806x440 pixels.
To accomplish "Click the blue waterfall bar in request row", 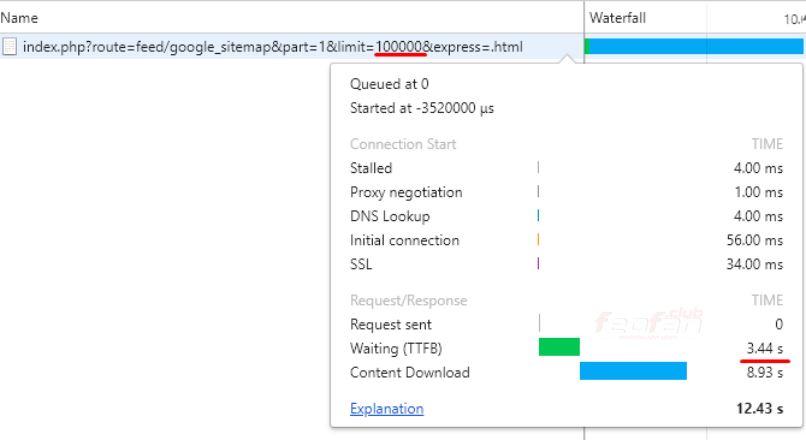I will [697, 46].
